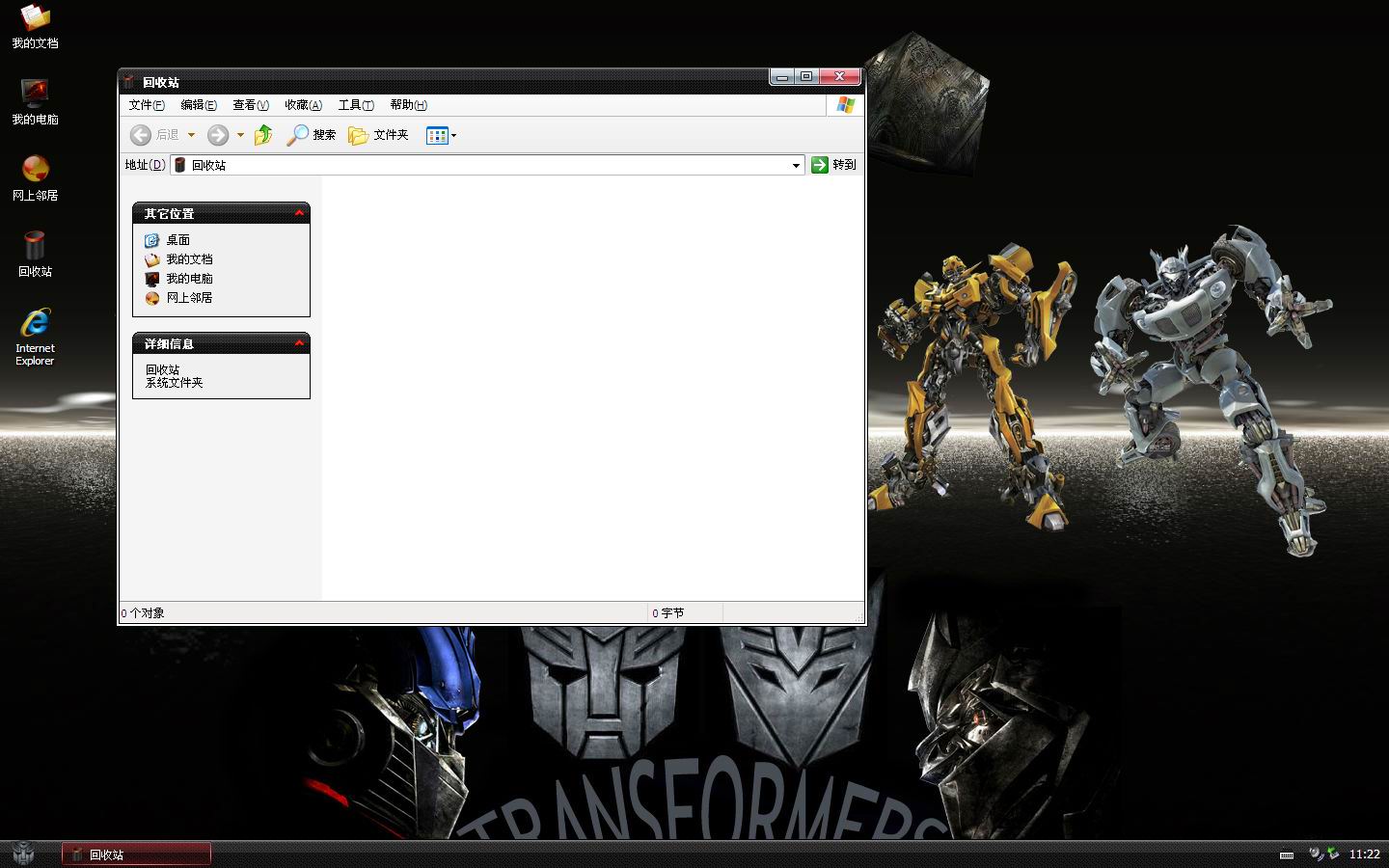Go to 我的电脑 link in sidebar

[179, 279]
